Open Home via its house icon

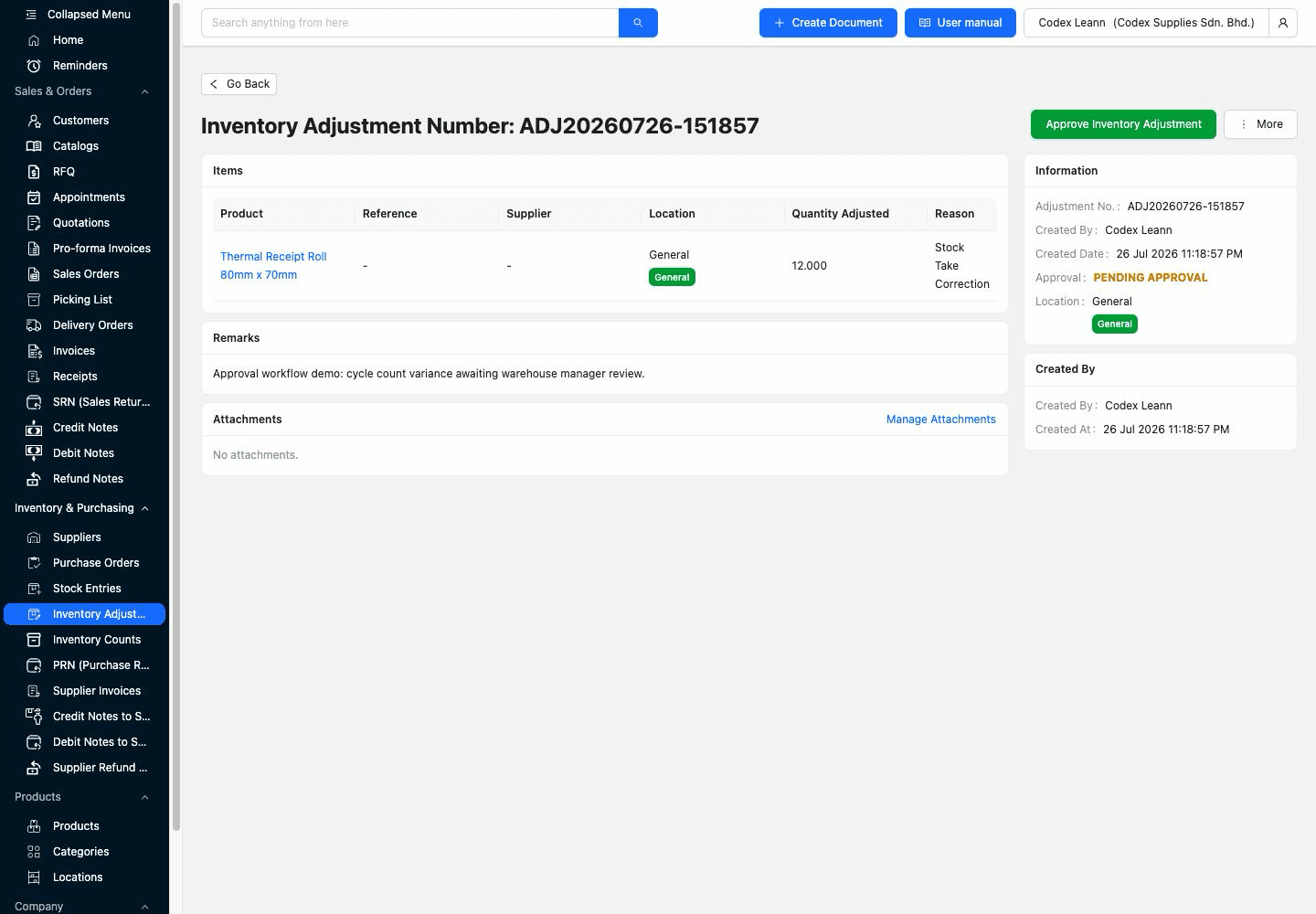pyautogui.click(x=34, y=40)
